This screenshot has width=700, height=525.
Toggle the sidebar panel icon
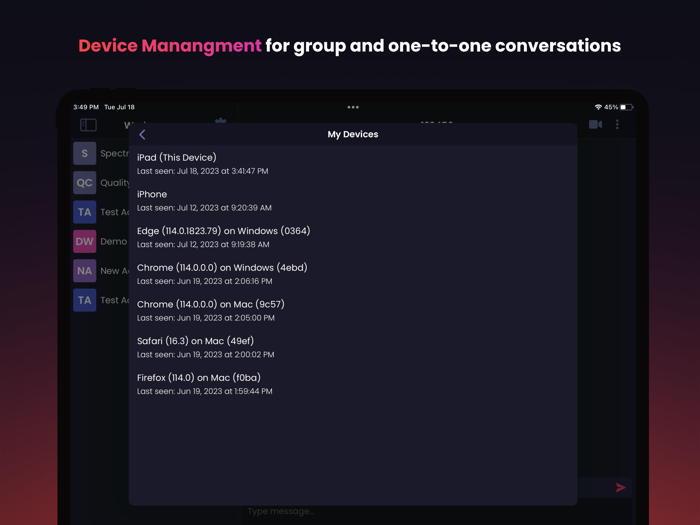click(x=88, y=125)
